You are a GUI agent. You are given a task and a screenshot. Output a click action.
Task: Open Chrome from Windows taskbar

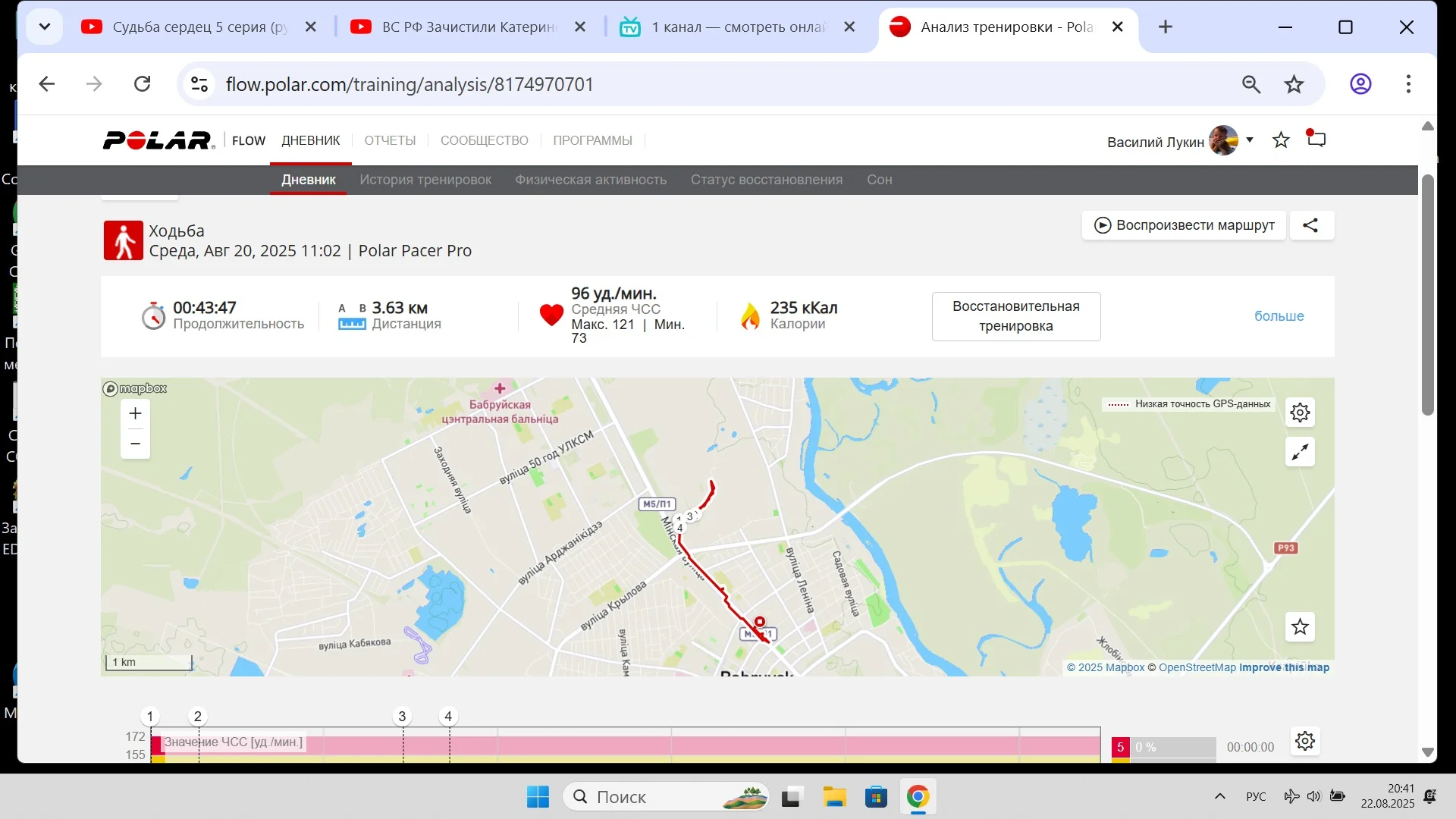pos(918,797)
